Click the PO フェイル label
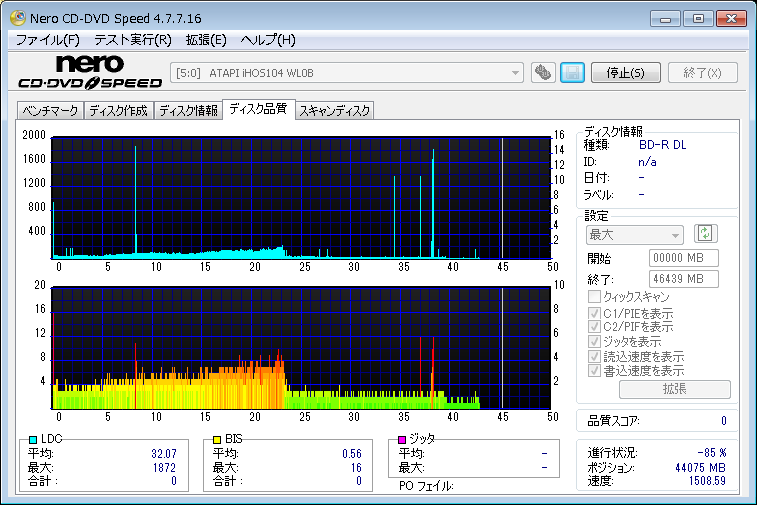757x505 pixels. pyautogui.click(x=426, y=486)
